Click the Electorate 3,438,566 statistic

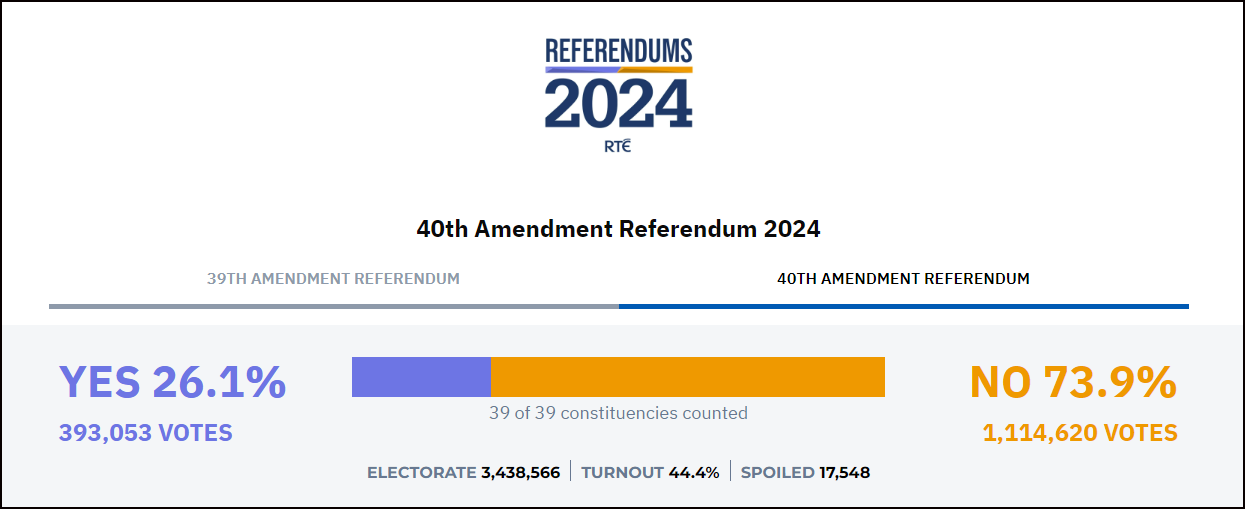pos(463,472)
